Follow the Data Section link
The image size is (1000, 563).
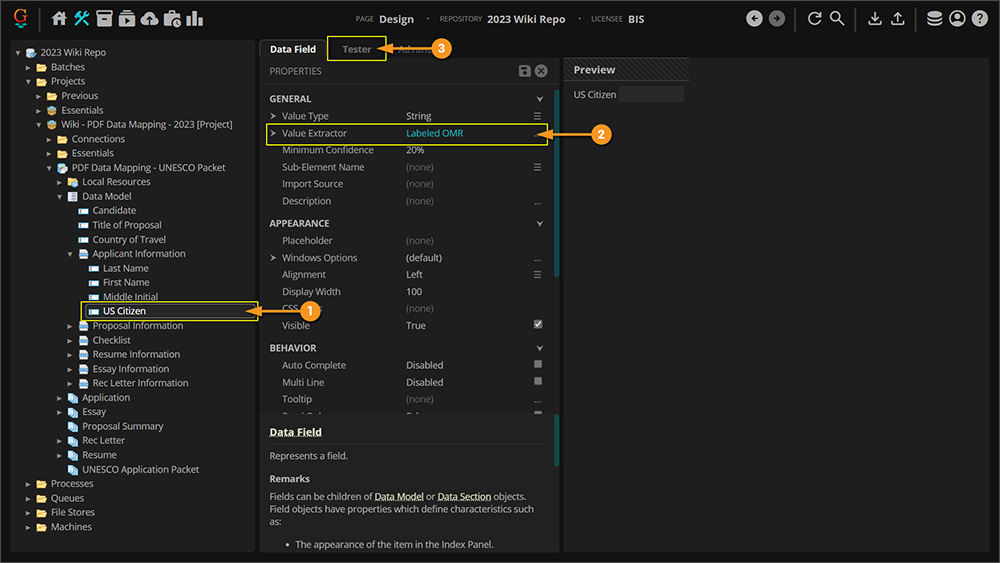pos(465,497)
